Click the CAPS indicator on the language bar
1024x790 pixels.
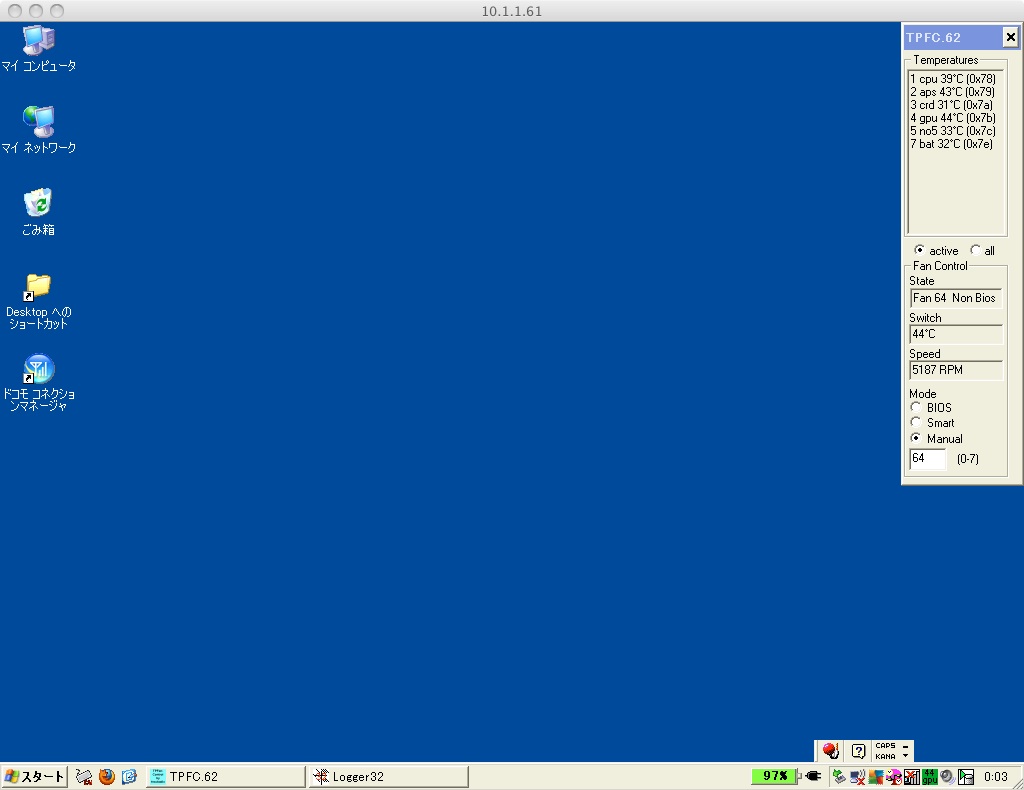pyautogui.click(x=886, y=746)
